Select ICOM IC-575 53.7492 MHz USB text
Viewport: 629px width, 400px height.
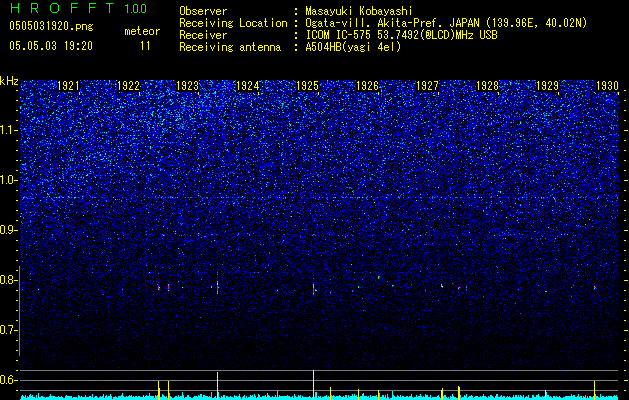pyautogui.click(x=401, y=35)
